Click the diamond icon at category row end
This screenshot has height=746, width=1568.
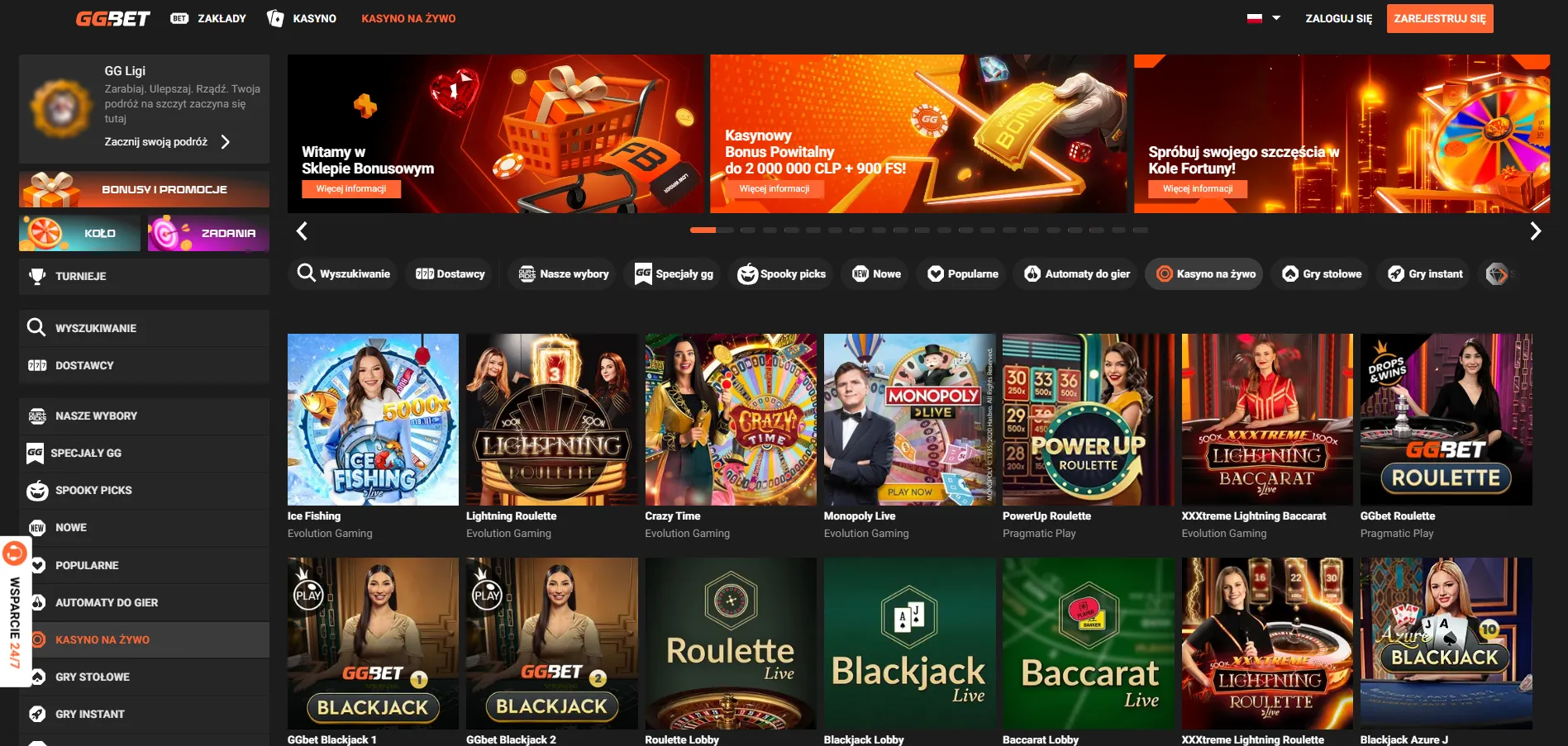point(1497,273)
